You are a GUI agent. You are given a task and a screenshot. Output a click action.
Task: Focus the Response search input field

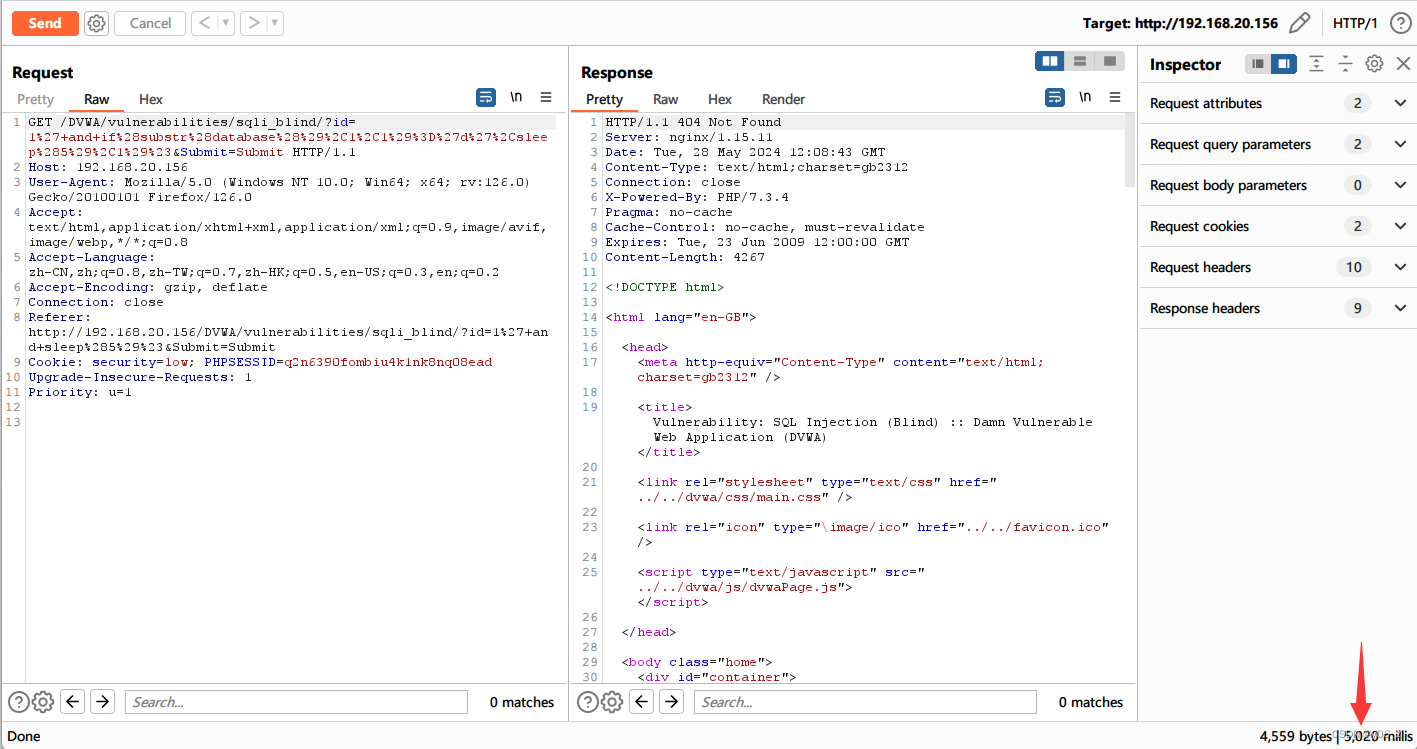(x=865, y=702)
